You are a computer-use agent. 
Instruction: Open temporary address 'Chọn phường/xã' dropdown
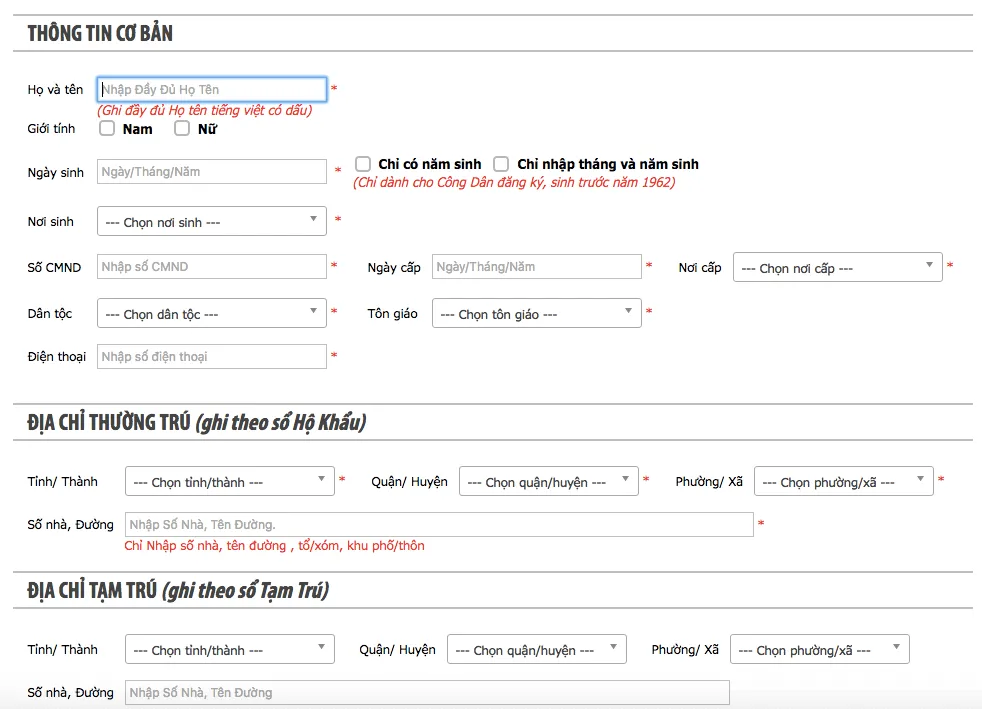tap(819, 649)
